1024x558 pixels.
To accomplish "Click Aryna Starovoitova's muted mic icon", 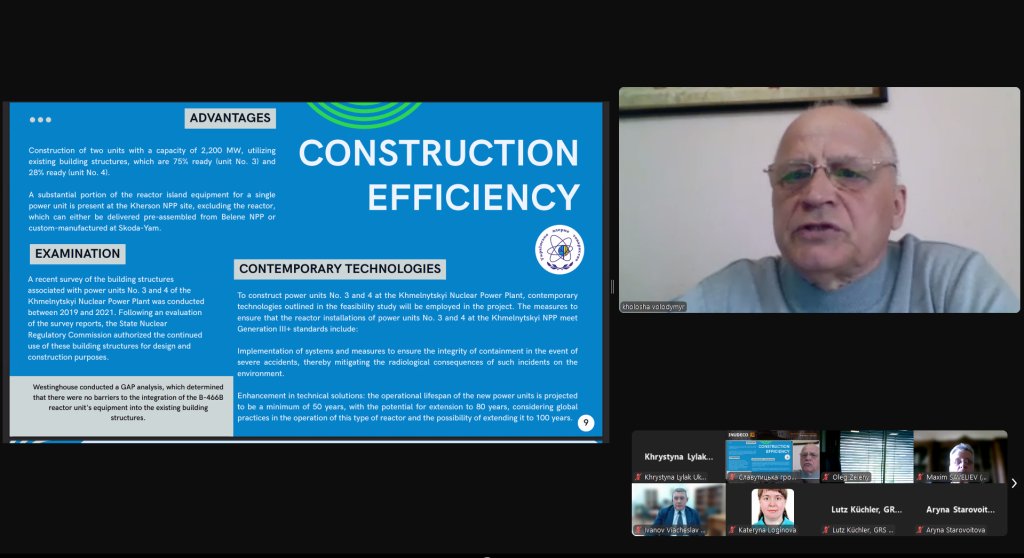I will point(919,530).
